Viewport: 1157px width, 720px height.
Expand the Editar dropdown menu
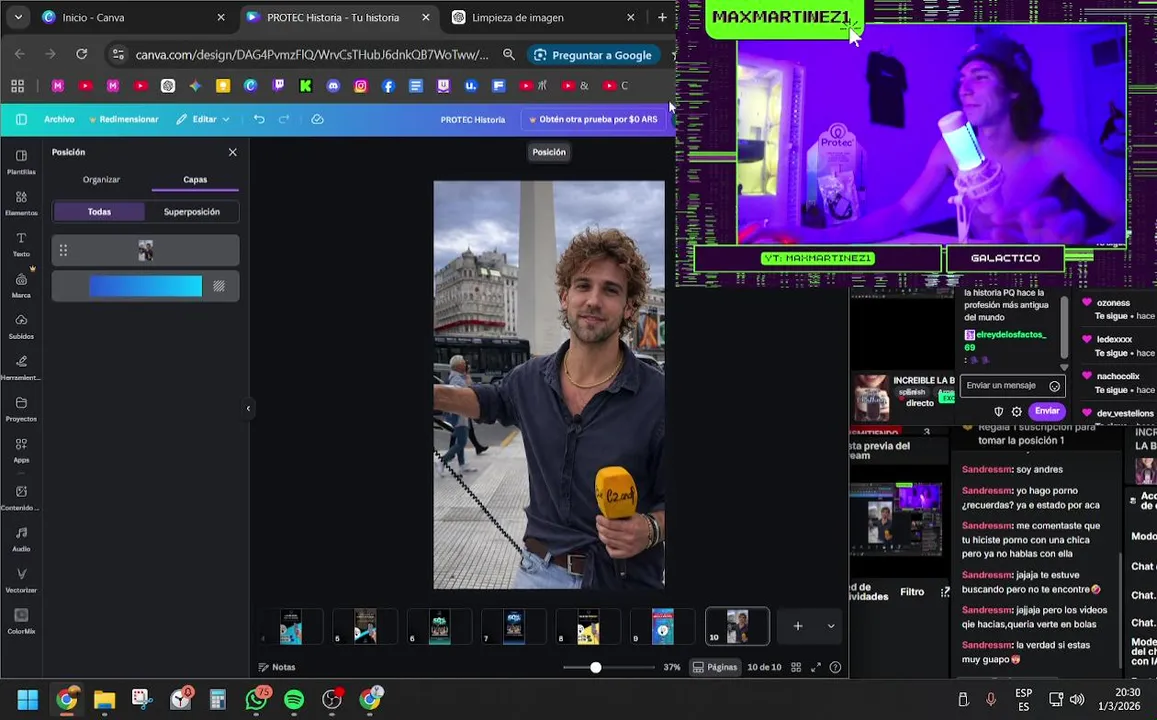pos(203,119)
